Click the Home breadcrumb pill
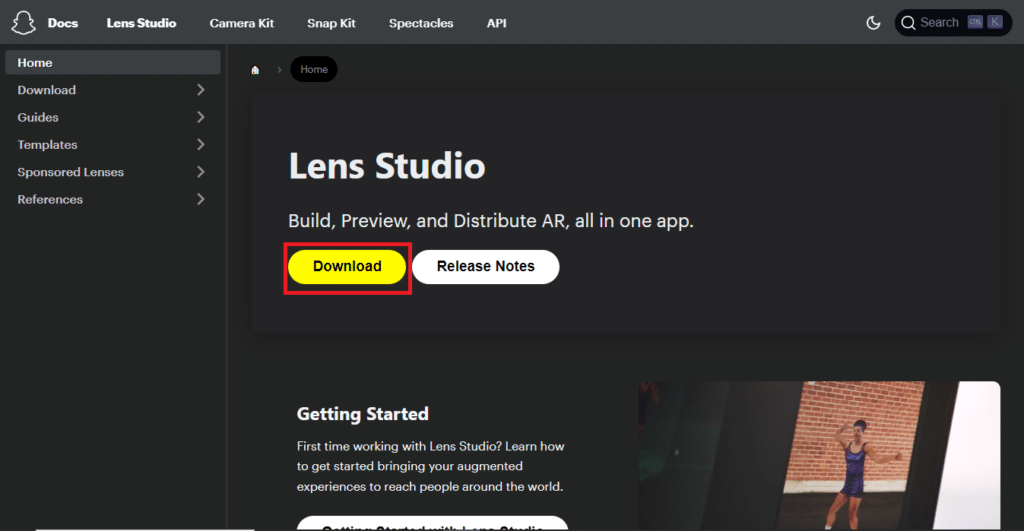Screen dimensions: 1024x531 coord(314,70)
